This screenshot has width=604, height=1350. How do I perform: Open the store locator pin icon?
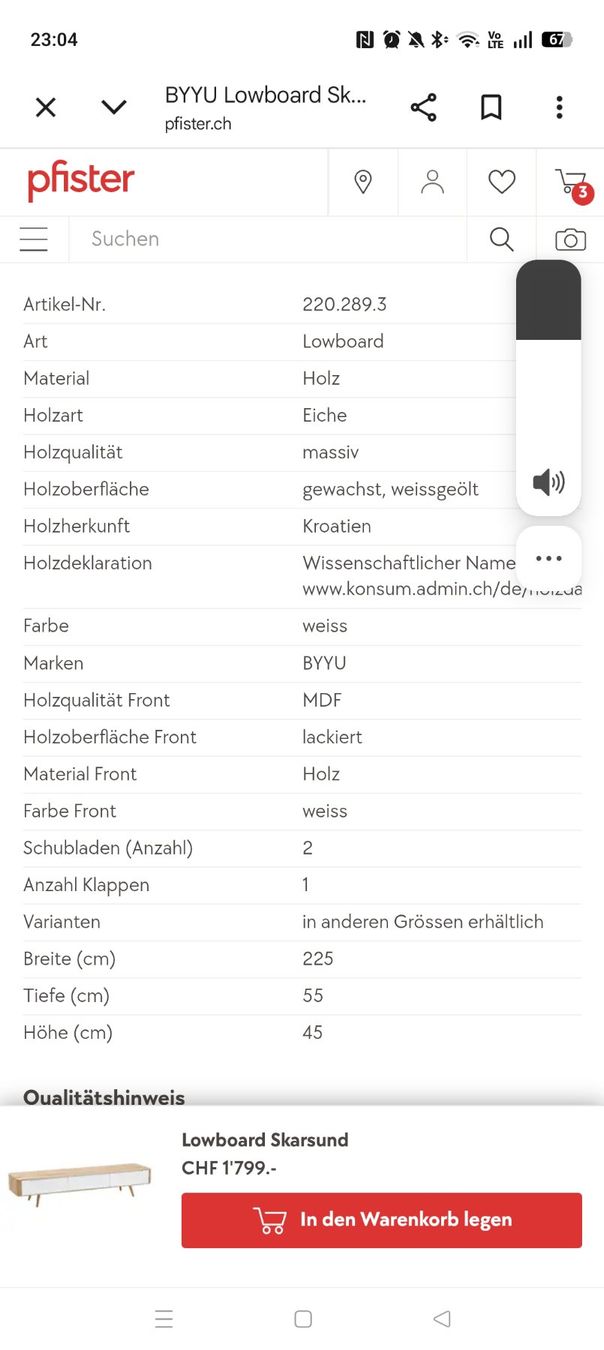pyautogui.click(x=363, y=182)
